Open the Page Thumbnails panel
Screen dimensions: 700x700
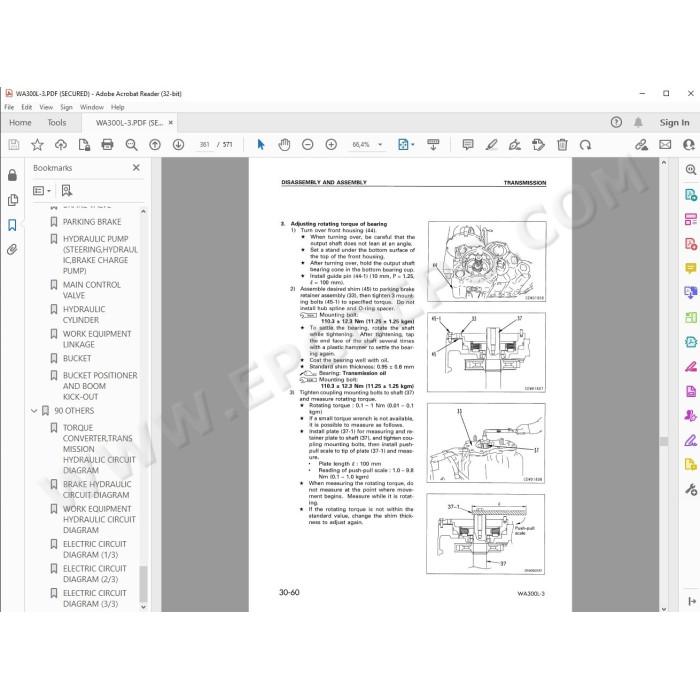pos(12,200)
